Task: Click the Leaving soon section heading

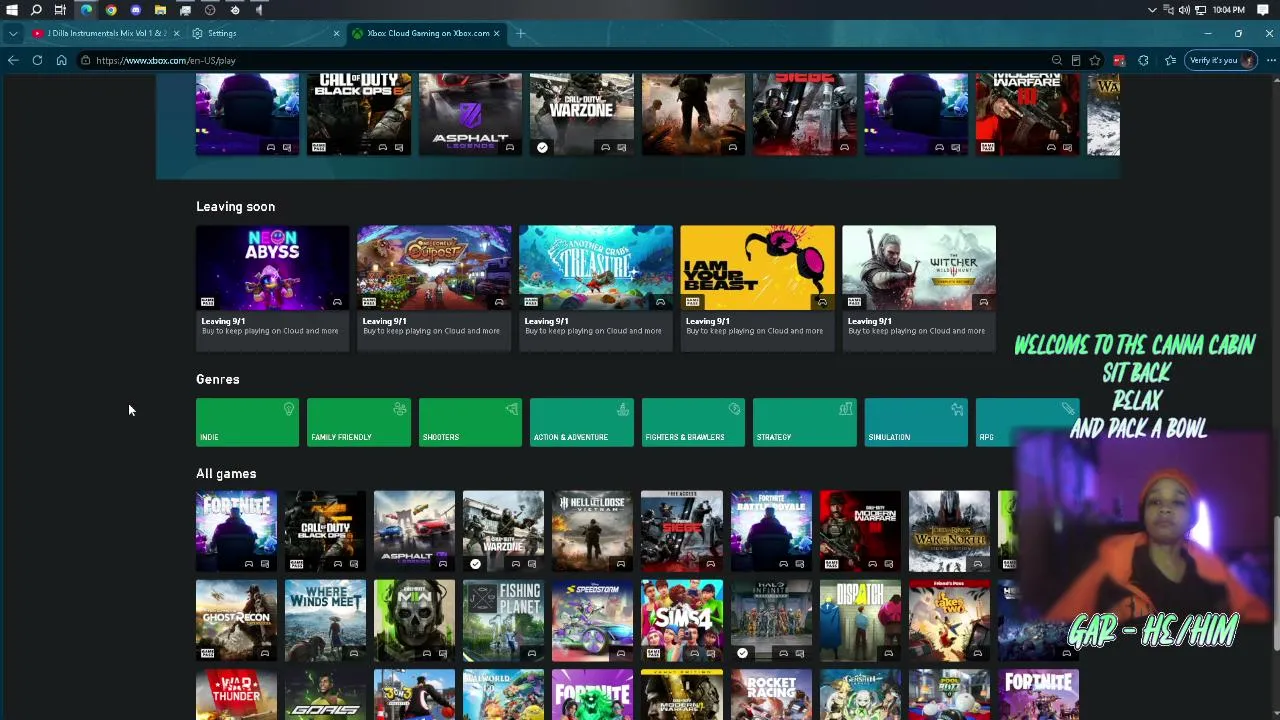Action: pos(235,206)
